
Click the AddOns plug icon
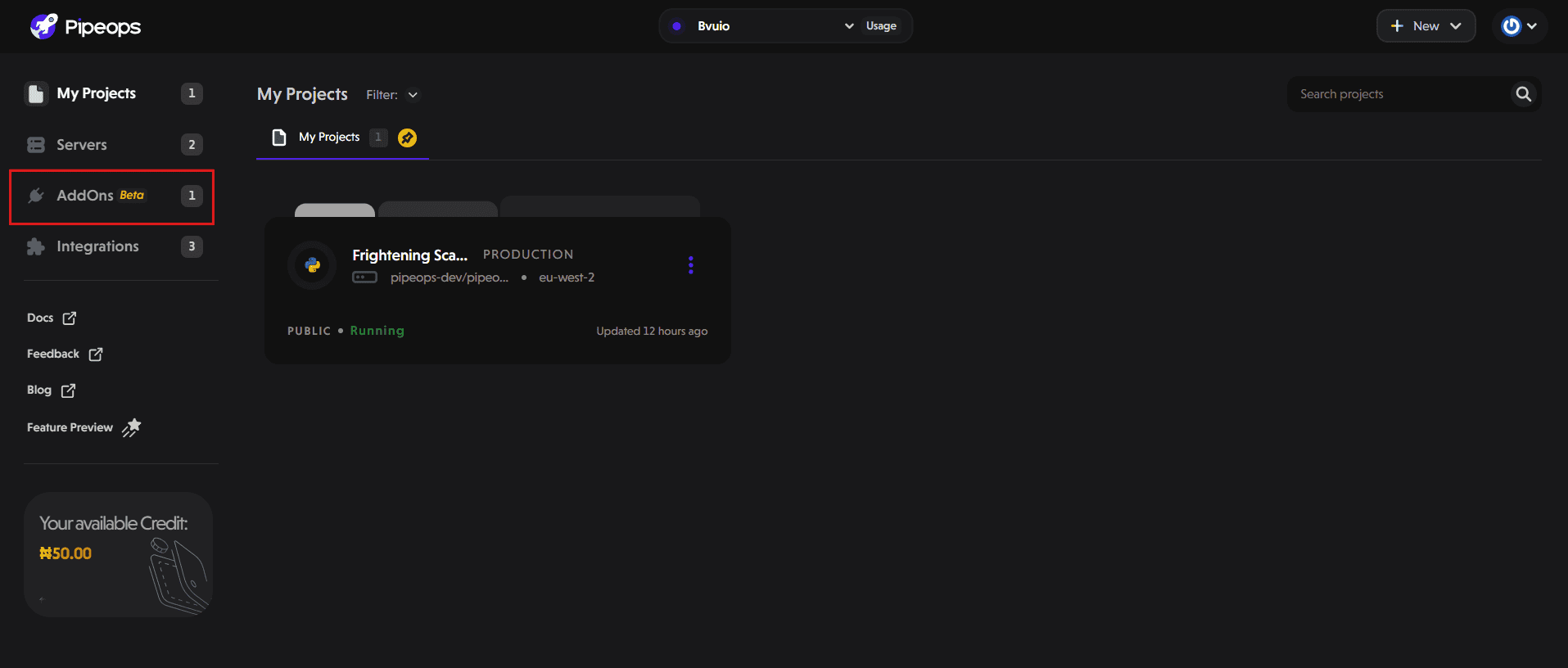point(36,196)
